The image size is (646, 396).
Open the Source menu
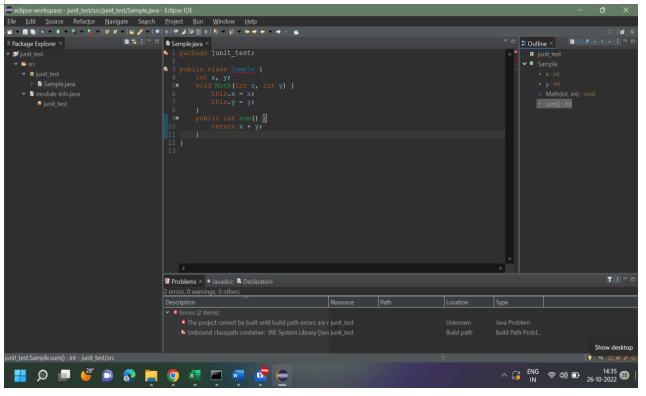point(54,21)
